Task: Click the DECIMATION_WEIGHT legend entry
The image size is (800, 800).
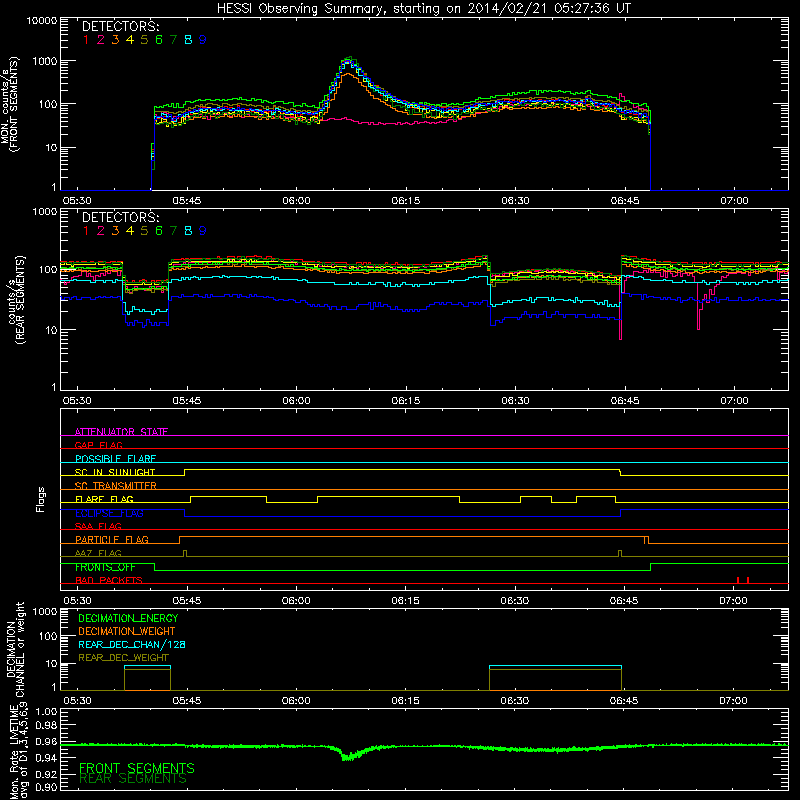Action: [127, 631]
